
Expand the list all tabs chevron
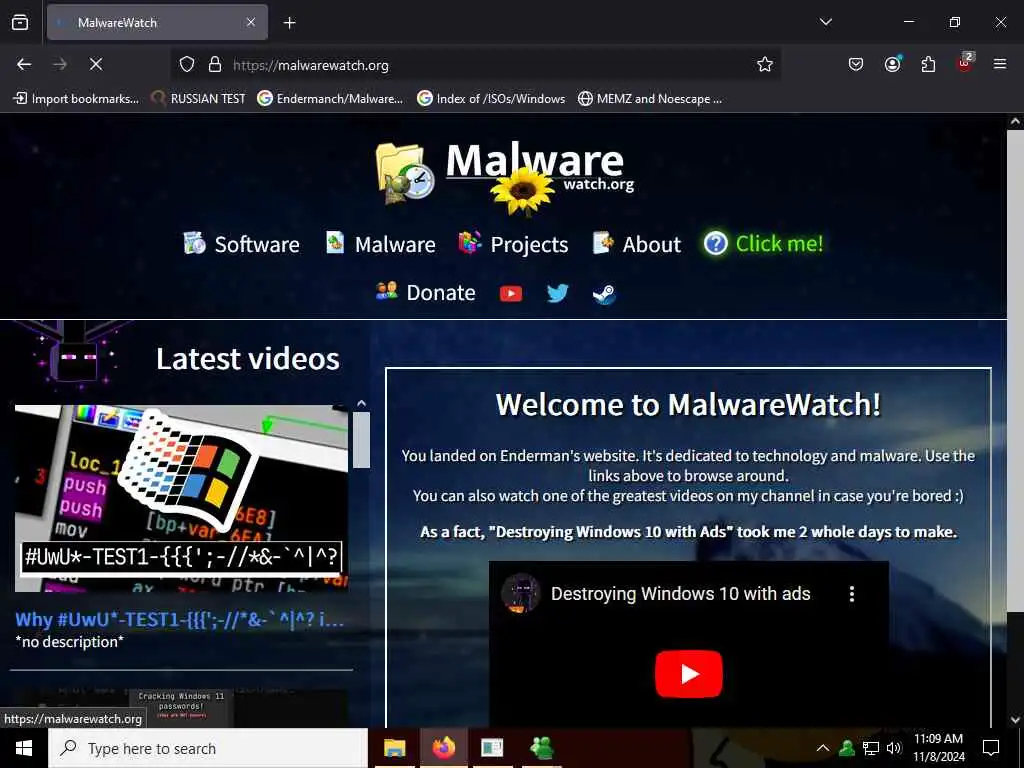tap(826, 22)
